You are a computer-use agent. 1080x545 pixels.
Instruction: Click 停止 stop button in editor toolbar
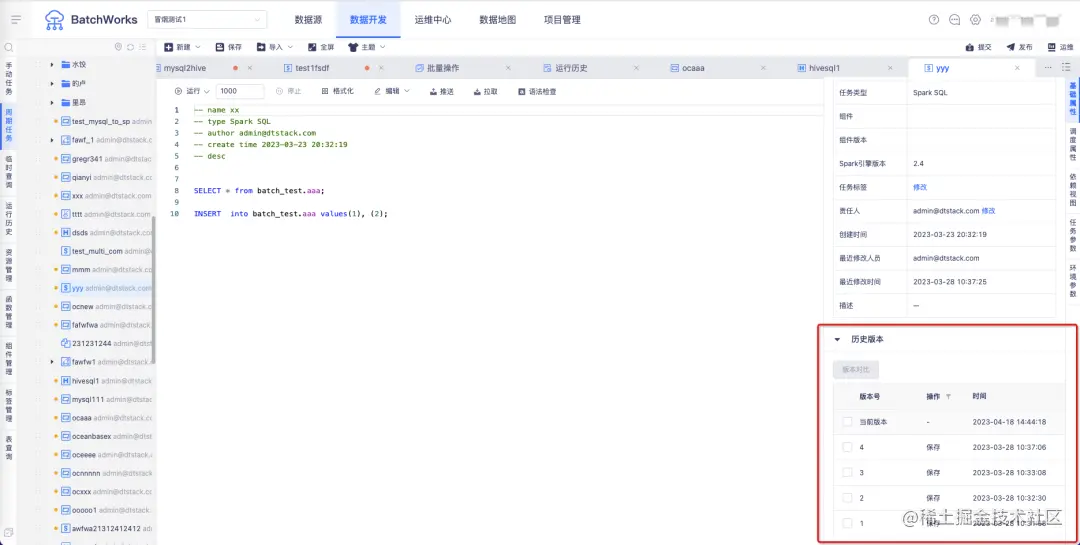coord(288,91)
